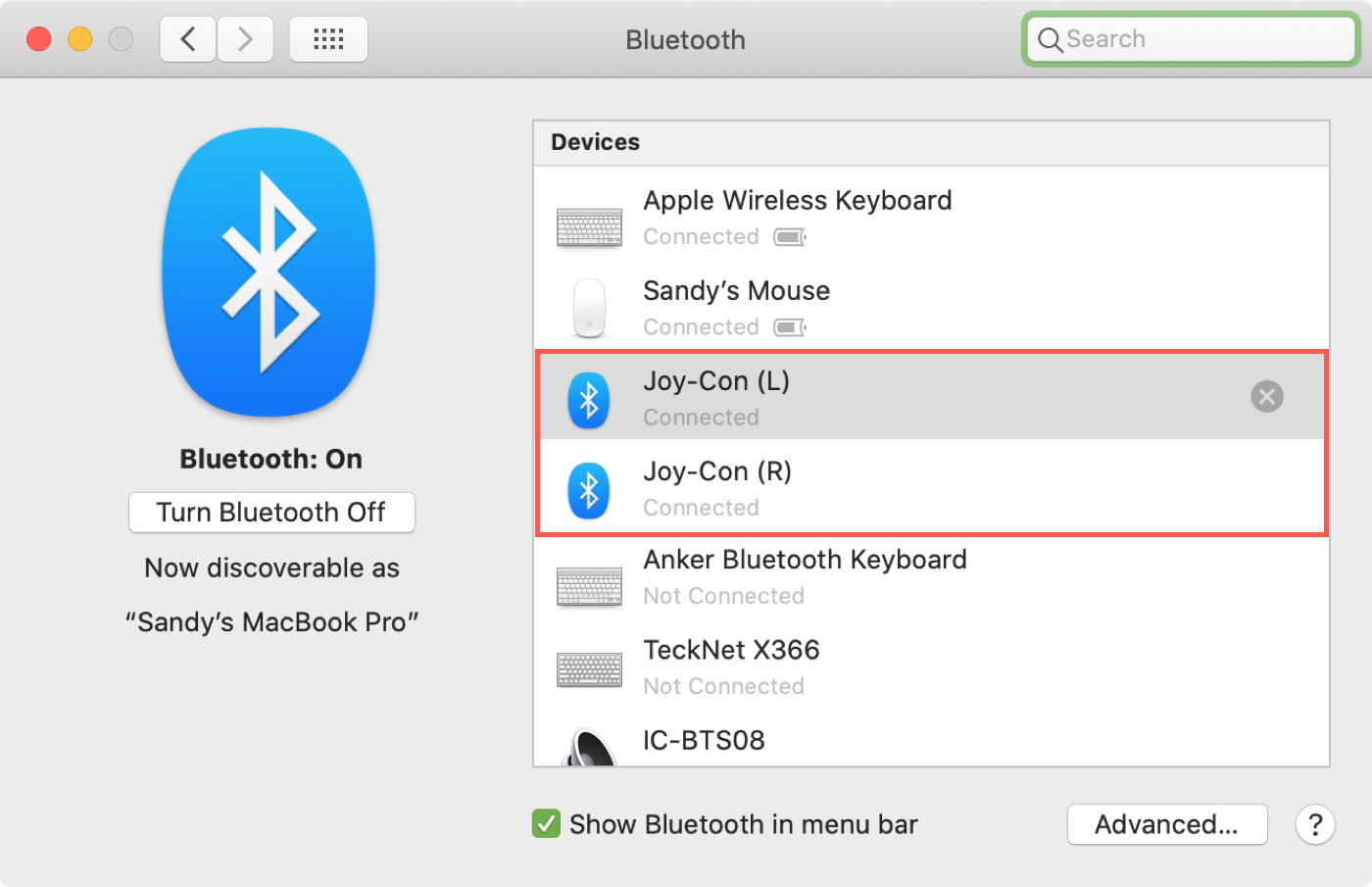Image resolution: width=1372 pixels, height=887 pixels.
Task: Click the large Bluetooth logo icon
Action: point(269,272)
